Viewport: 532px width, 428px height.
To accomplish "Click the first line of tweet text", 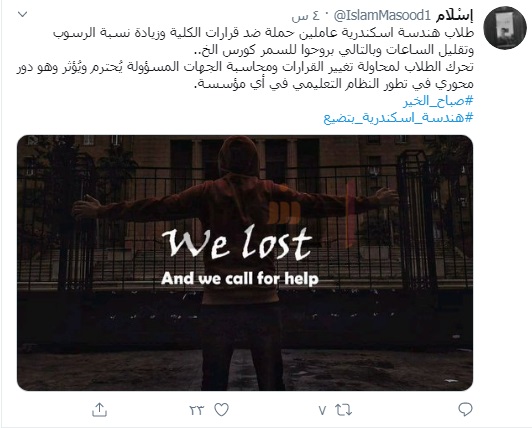I will pyautogui.click(x=263, y=33).
